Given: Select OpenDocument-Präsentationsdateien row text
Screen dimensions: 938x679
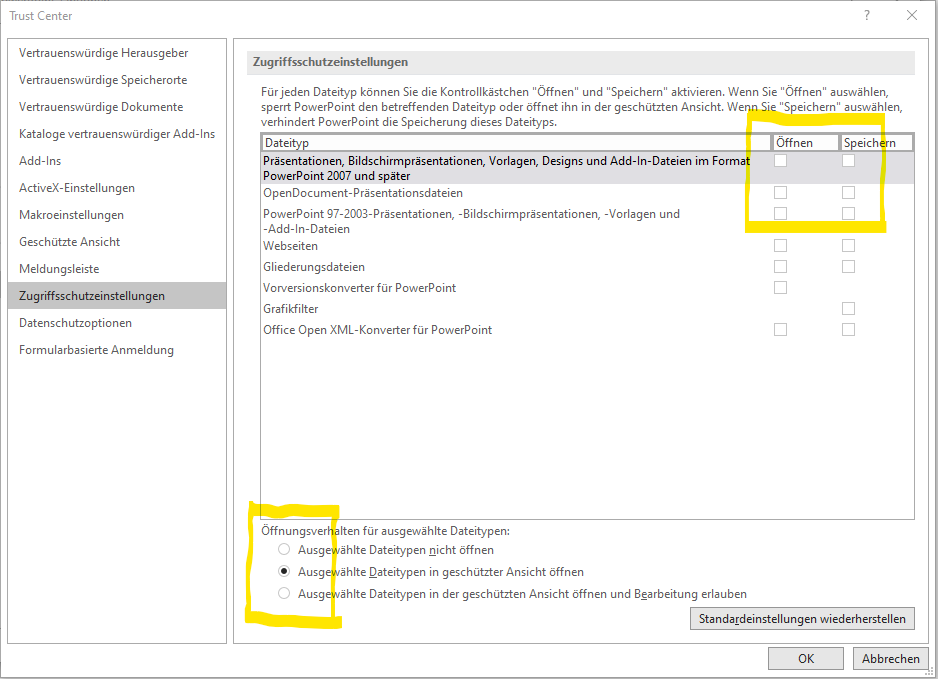Looking at the screenshot, I should click(363, 193).
